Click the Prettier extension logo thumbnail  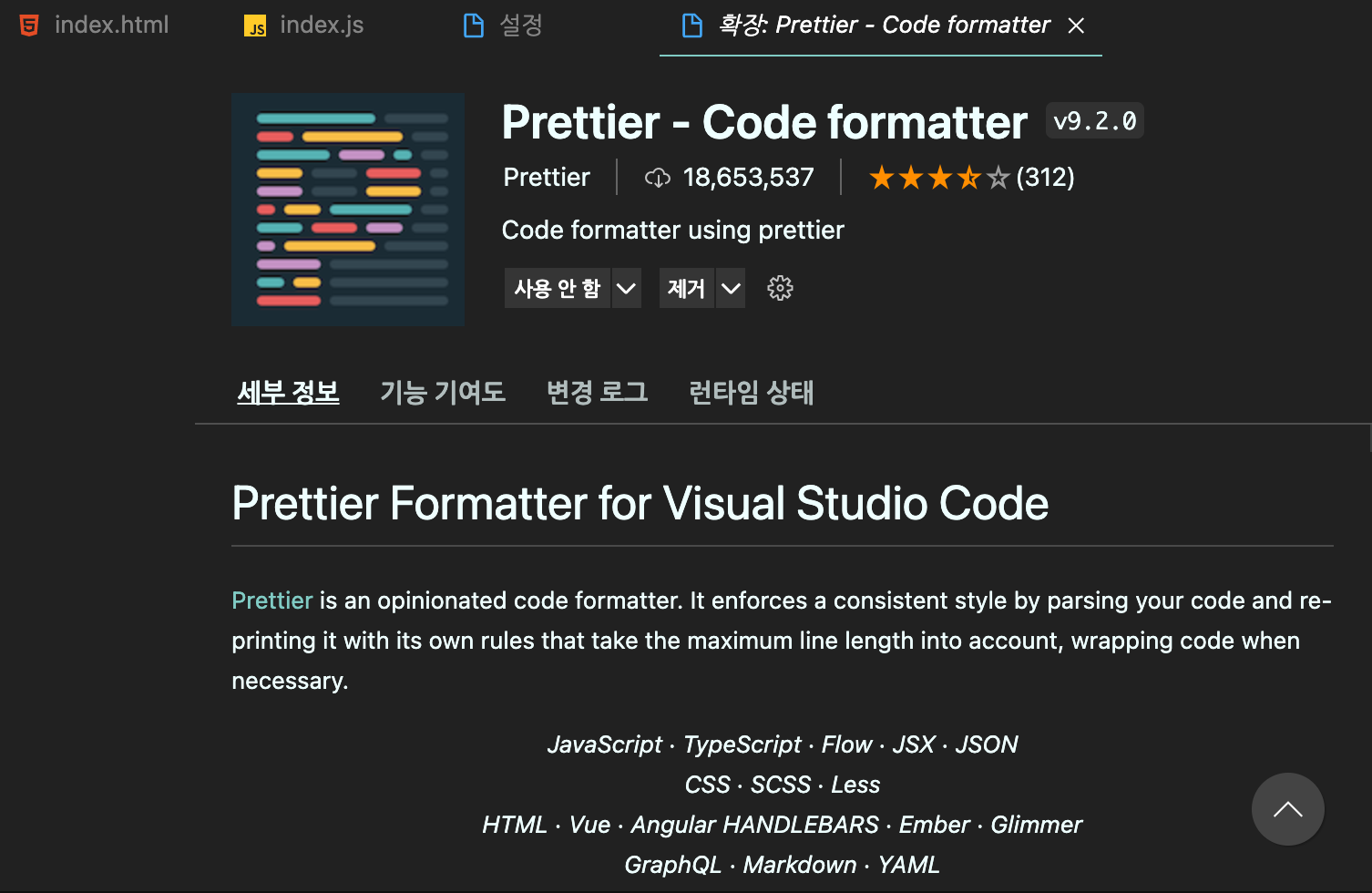(x=348, y=210)
